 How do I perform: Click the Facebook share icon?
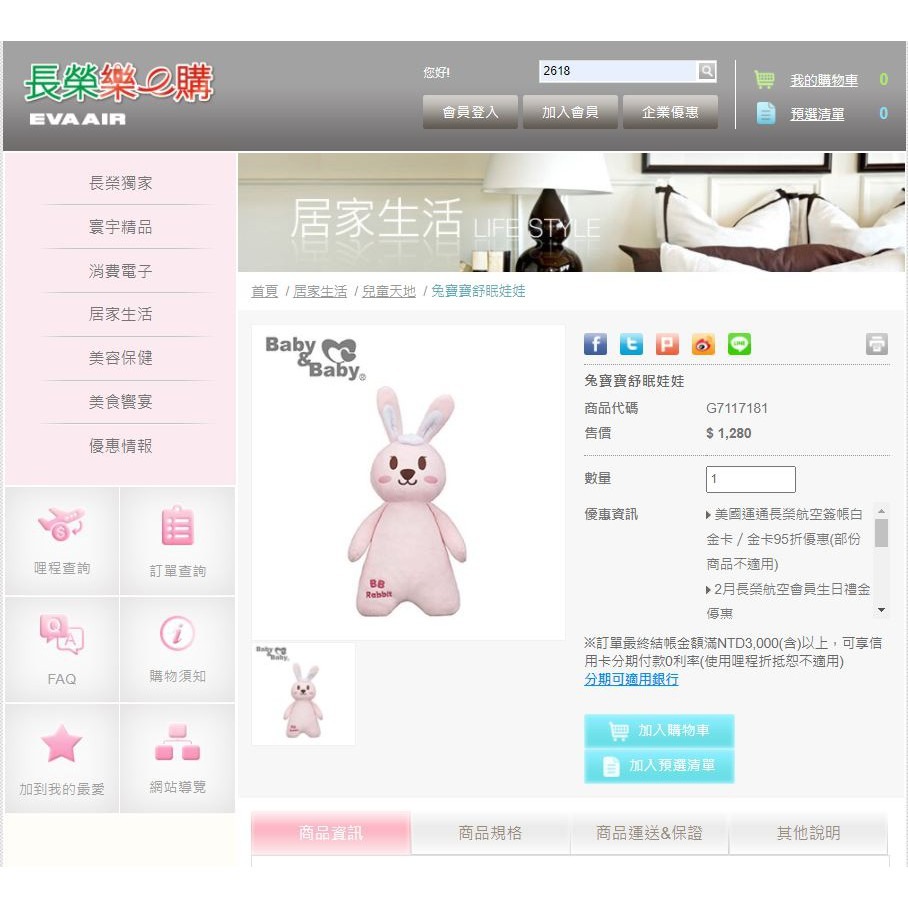click(x=595, y=345)
